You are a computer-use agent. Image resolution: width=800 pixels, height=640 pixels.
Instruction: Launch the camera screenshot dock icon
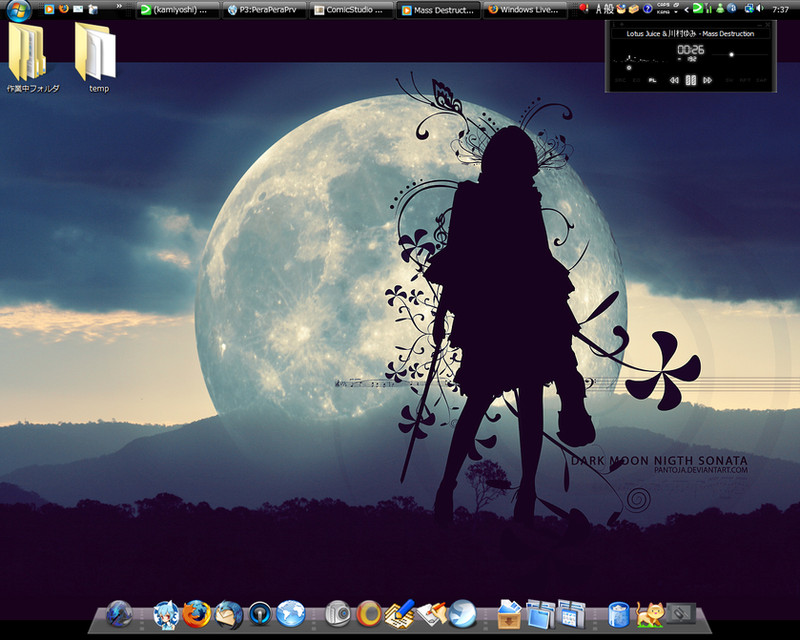coord(338,613)
